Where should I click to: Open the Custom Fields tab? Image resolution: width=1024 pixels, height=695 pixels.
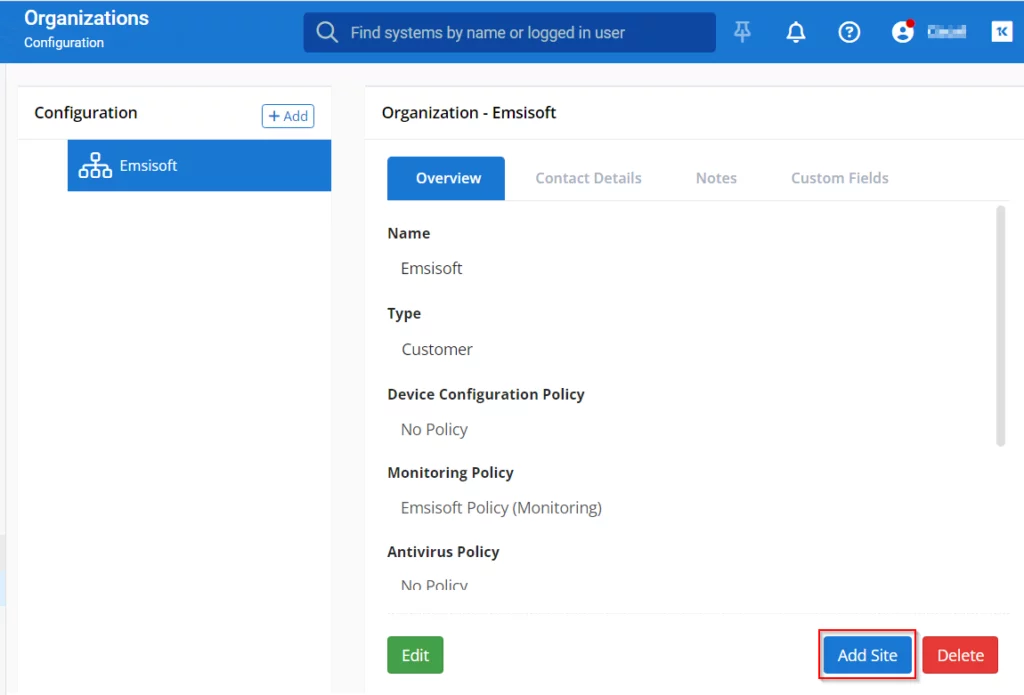click(x=839, y=178)
